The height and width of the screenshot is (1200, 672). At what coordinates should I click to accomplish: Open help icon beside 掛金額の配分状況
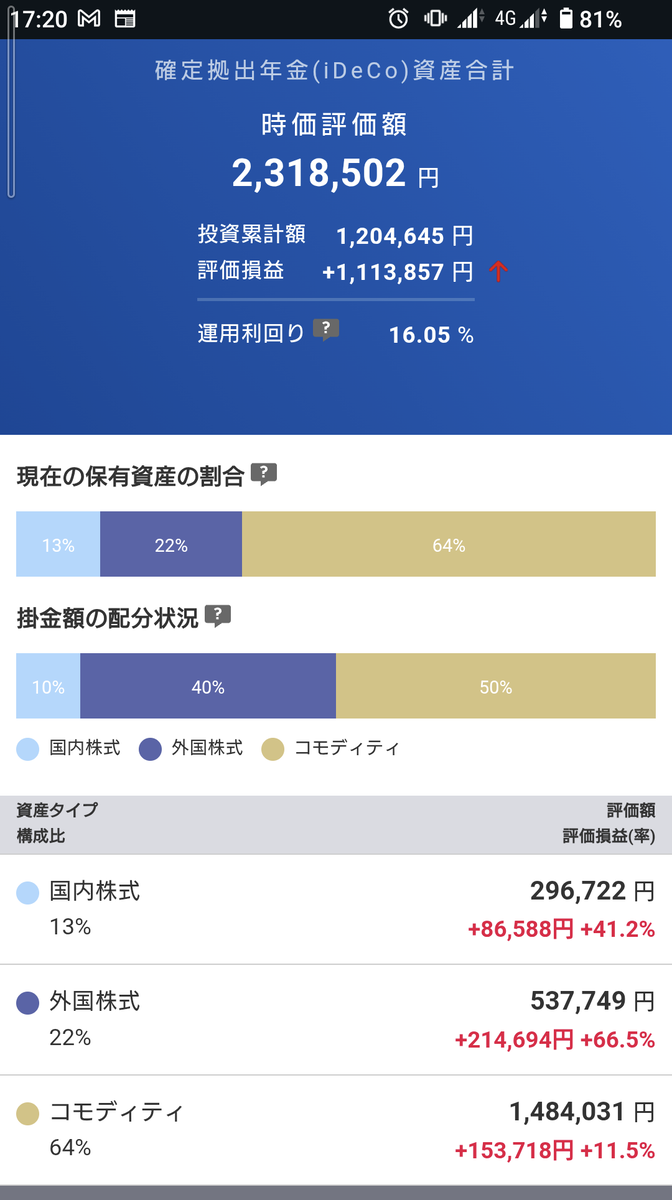pyautogui.click(x=218, y=616)
